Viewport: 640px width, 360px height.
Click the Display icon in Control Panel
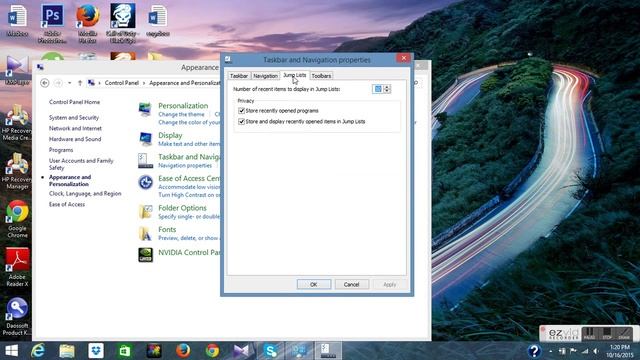pyautogui.click(x=145, y=139)
